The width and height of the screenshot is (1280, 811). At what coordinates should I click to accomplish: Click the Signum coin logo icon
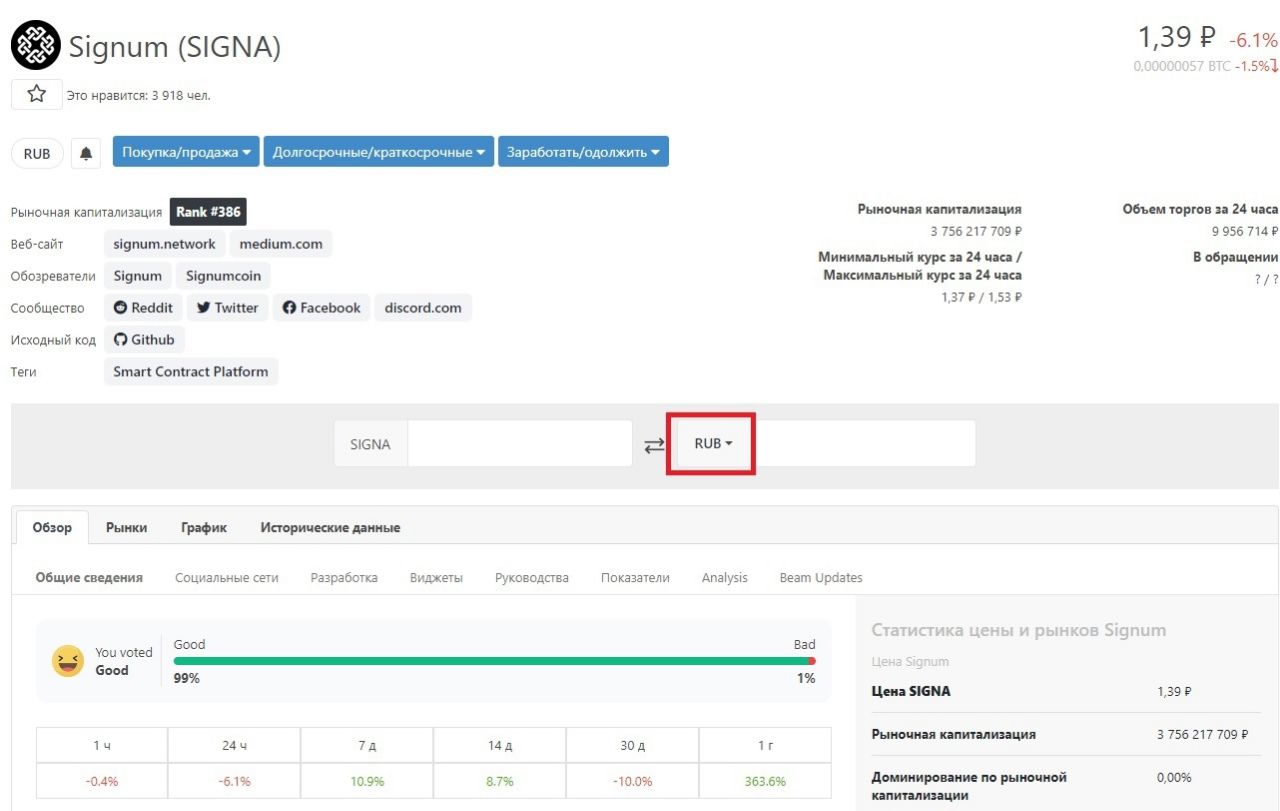pos(36,45)
